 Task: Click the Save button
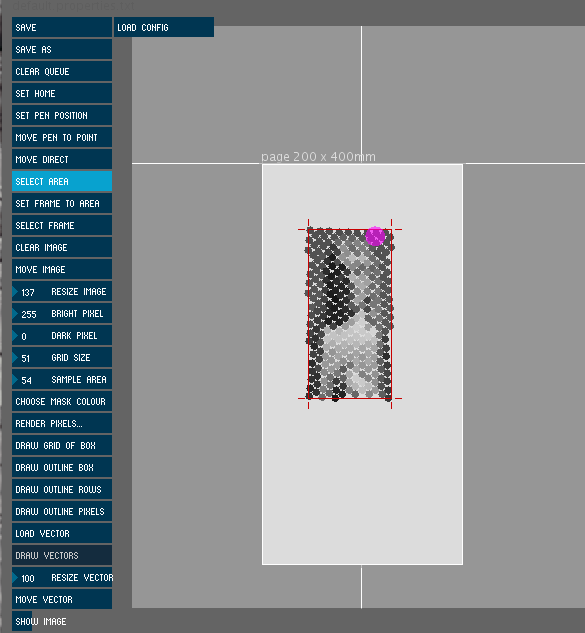click(62, 27)
